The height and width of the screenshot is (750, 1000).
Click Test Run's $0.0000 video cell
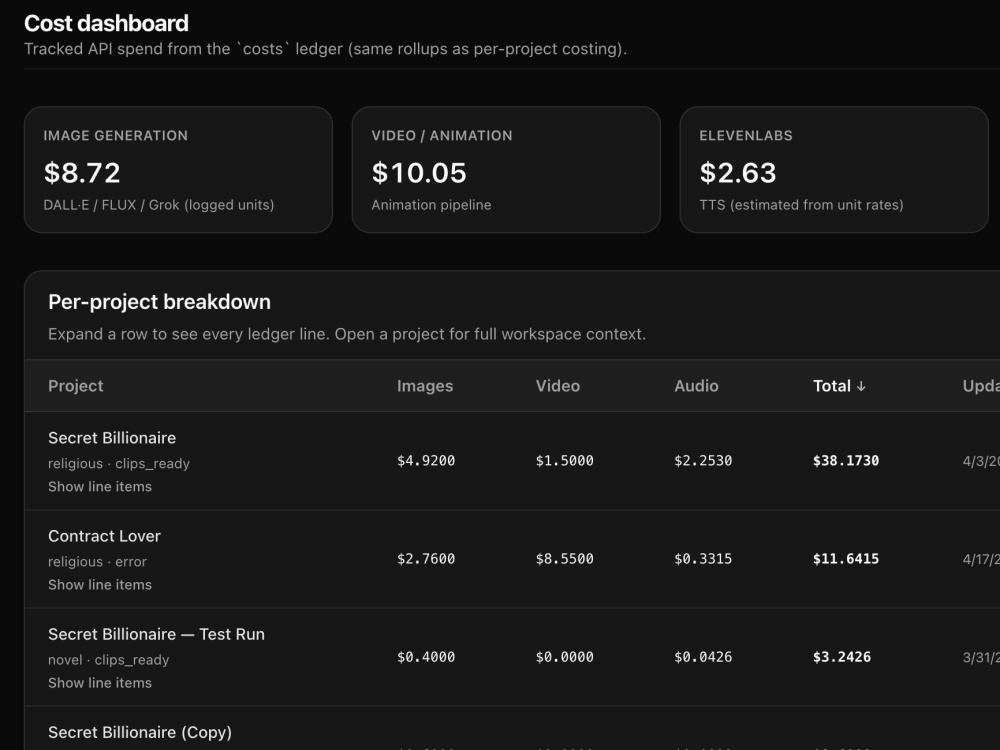(x=564, y=657)
